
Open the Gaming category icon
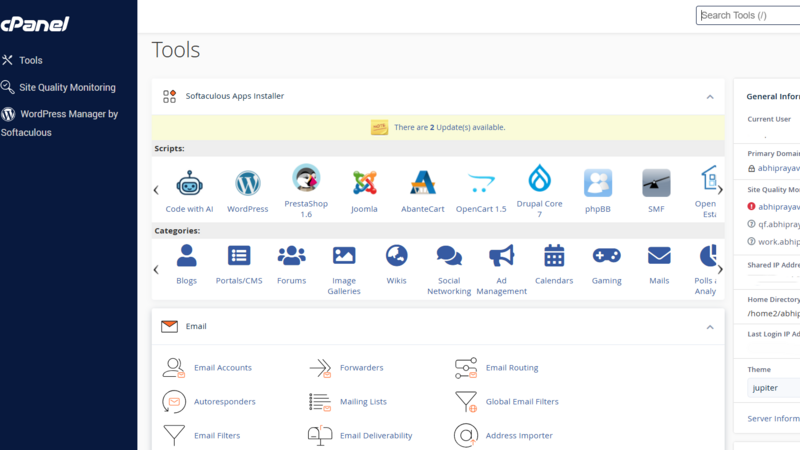pyautogui.click(x=607, y=255)
